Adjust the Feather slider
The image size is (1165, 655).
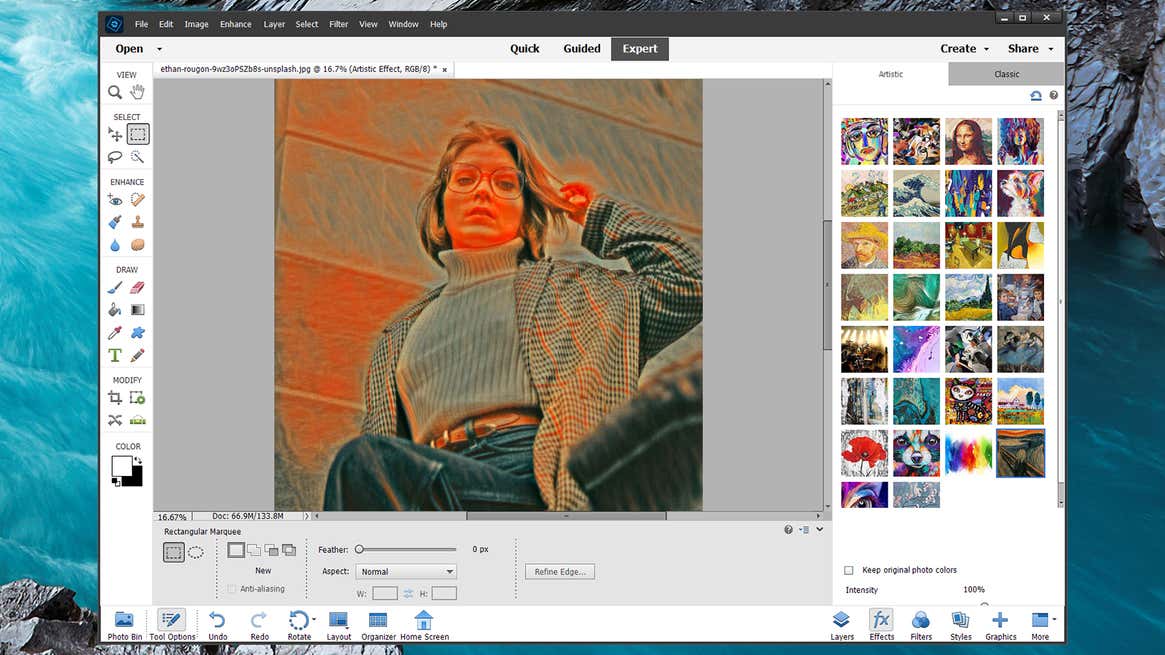pos(360,550)
